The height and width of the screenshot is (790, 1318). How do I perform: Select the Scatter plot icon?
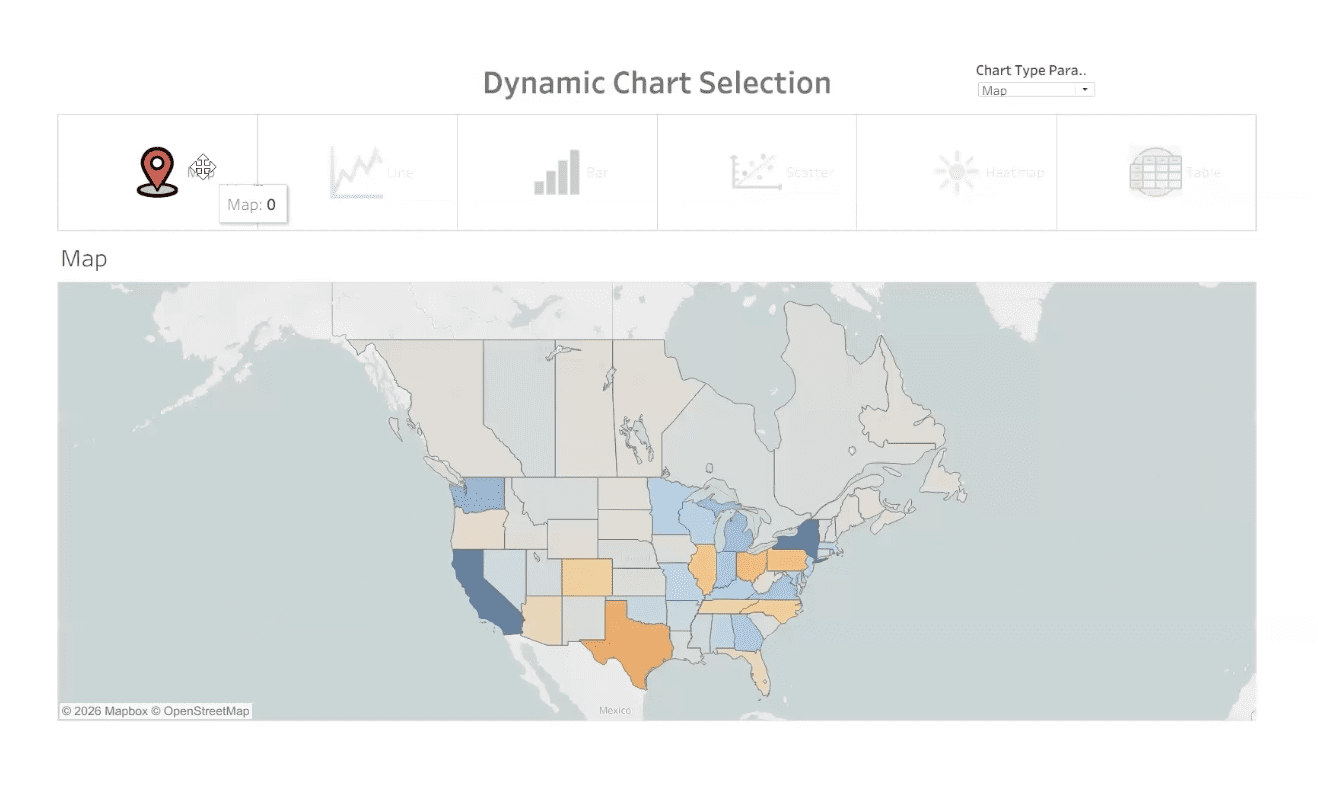757,170
